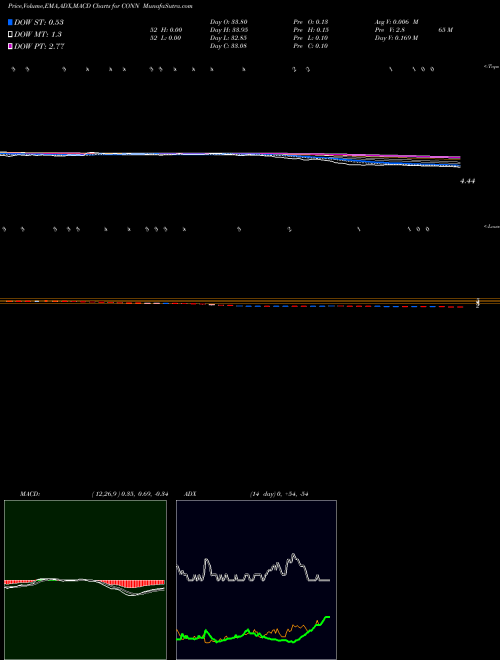
Task: Click the MACD (12,26,9) parameter values
Action: coord(130,494)
